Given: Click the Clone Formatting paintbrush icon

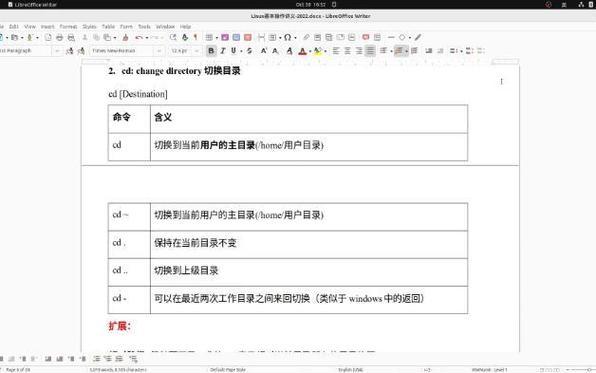Looking at the screenshot, I should pos(125,37).
